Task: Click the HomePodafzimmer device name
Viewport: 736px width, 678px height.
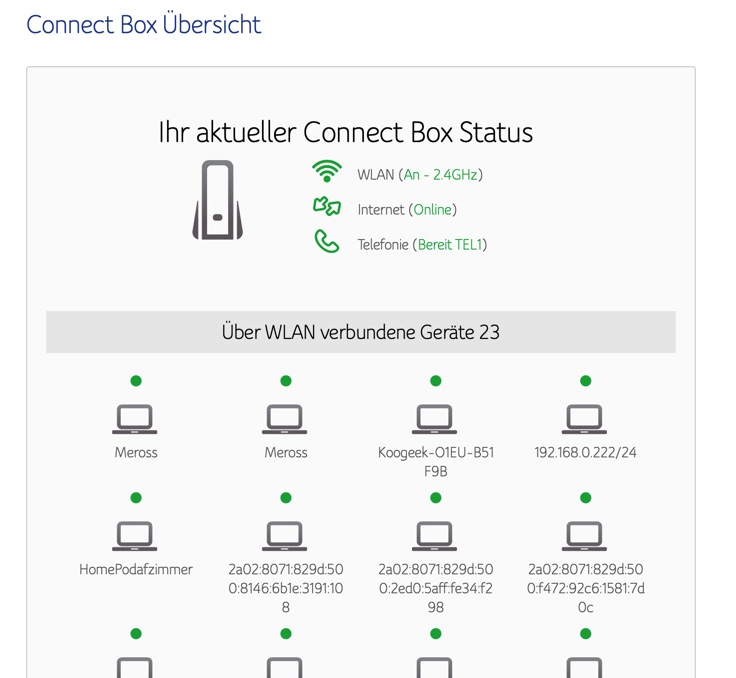Action: pyautogui.click(x=136, y=570)
